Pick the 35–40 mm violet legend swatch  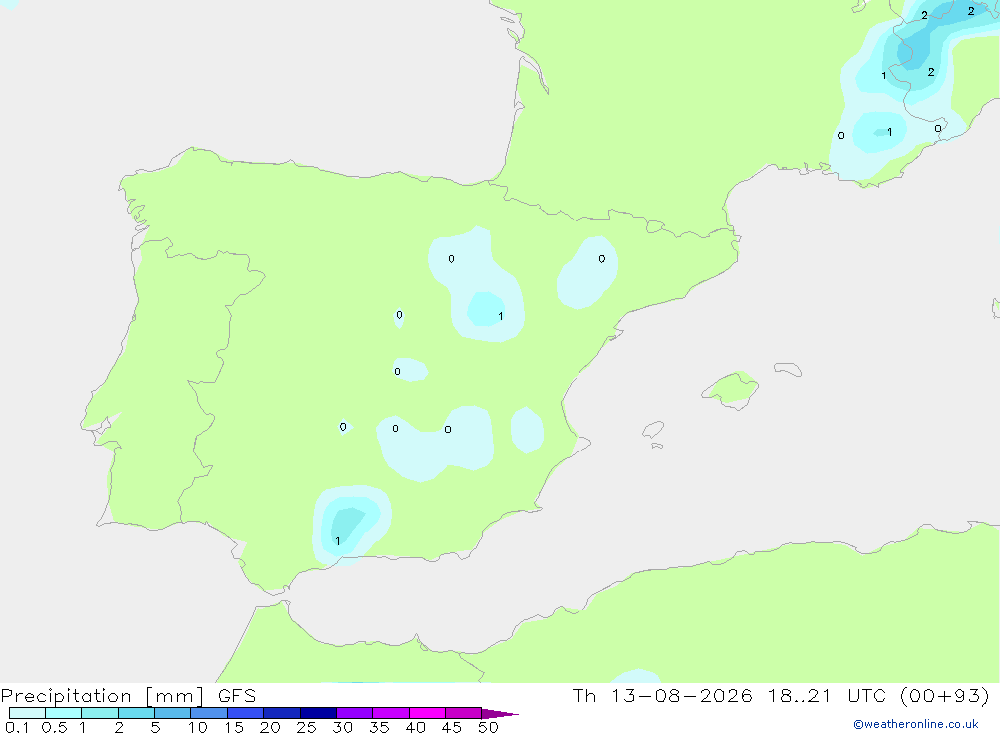[x=390, y=713]
